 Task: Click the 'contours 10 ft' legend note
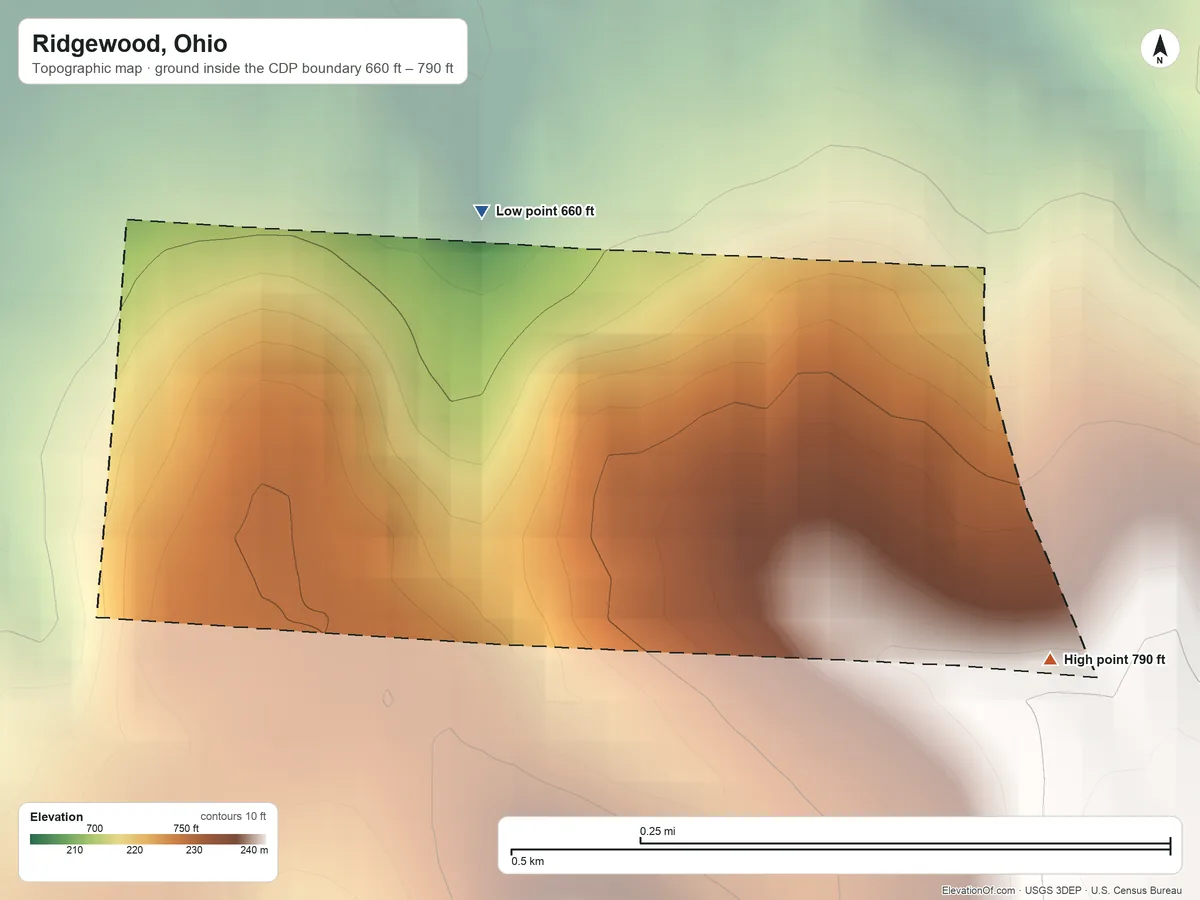[x=233, y=816]
